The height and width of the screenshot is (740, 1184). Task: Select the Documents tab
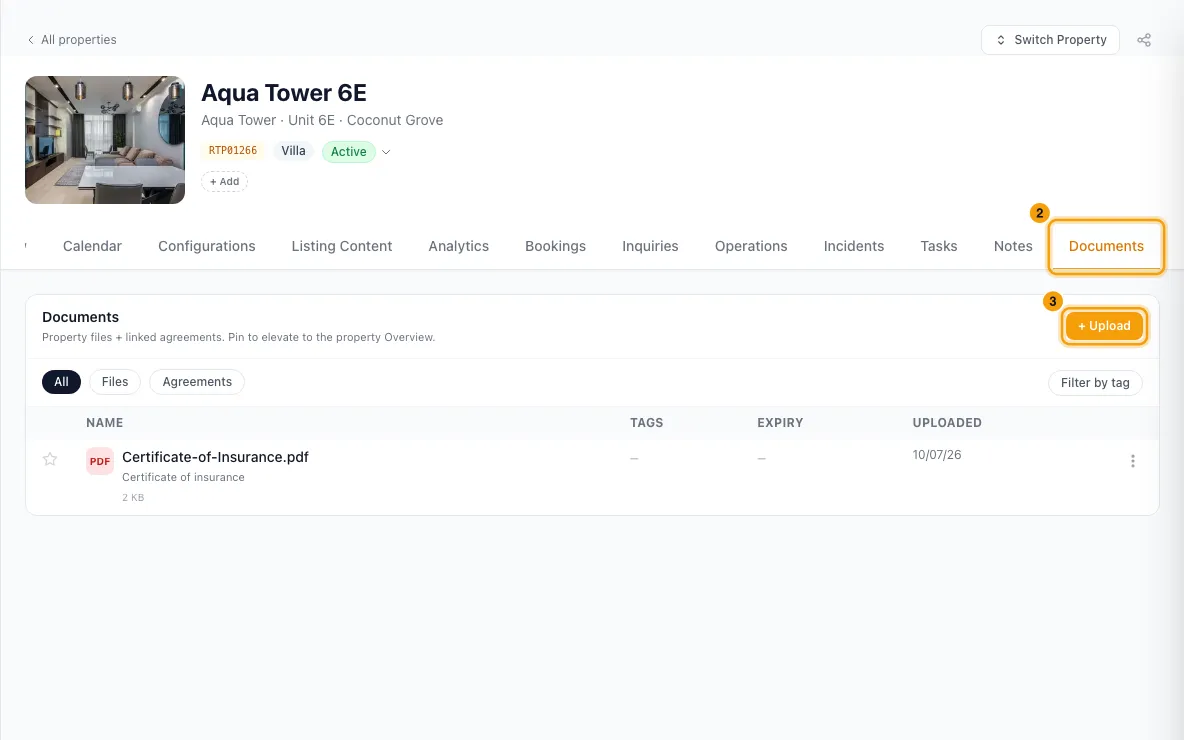(1106, 246)
